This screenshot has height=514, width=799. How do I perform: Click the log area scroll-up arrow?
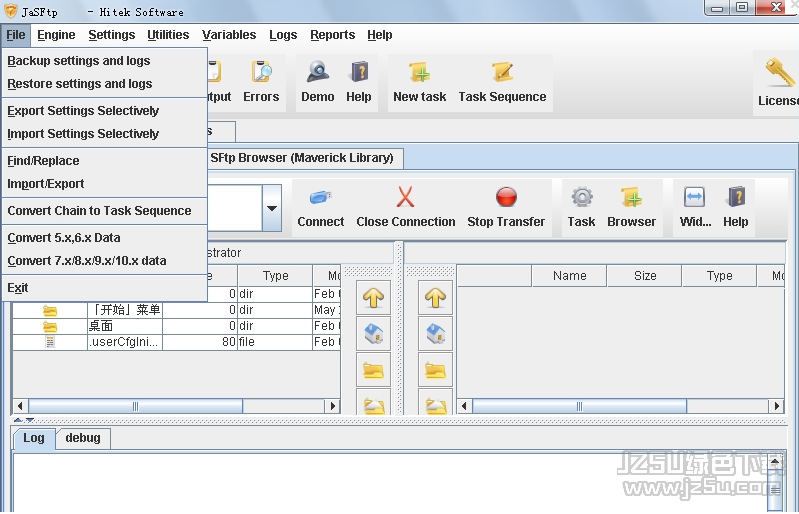775,462
